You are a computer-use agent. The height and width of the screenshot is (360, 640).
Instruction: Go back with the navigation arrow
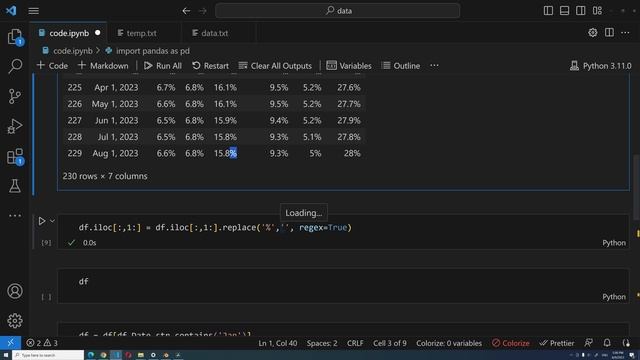(186, 11)
